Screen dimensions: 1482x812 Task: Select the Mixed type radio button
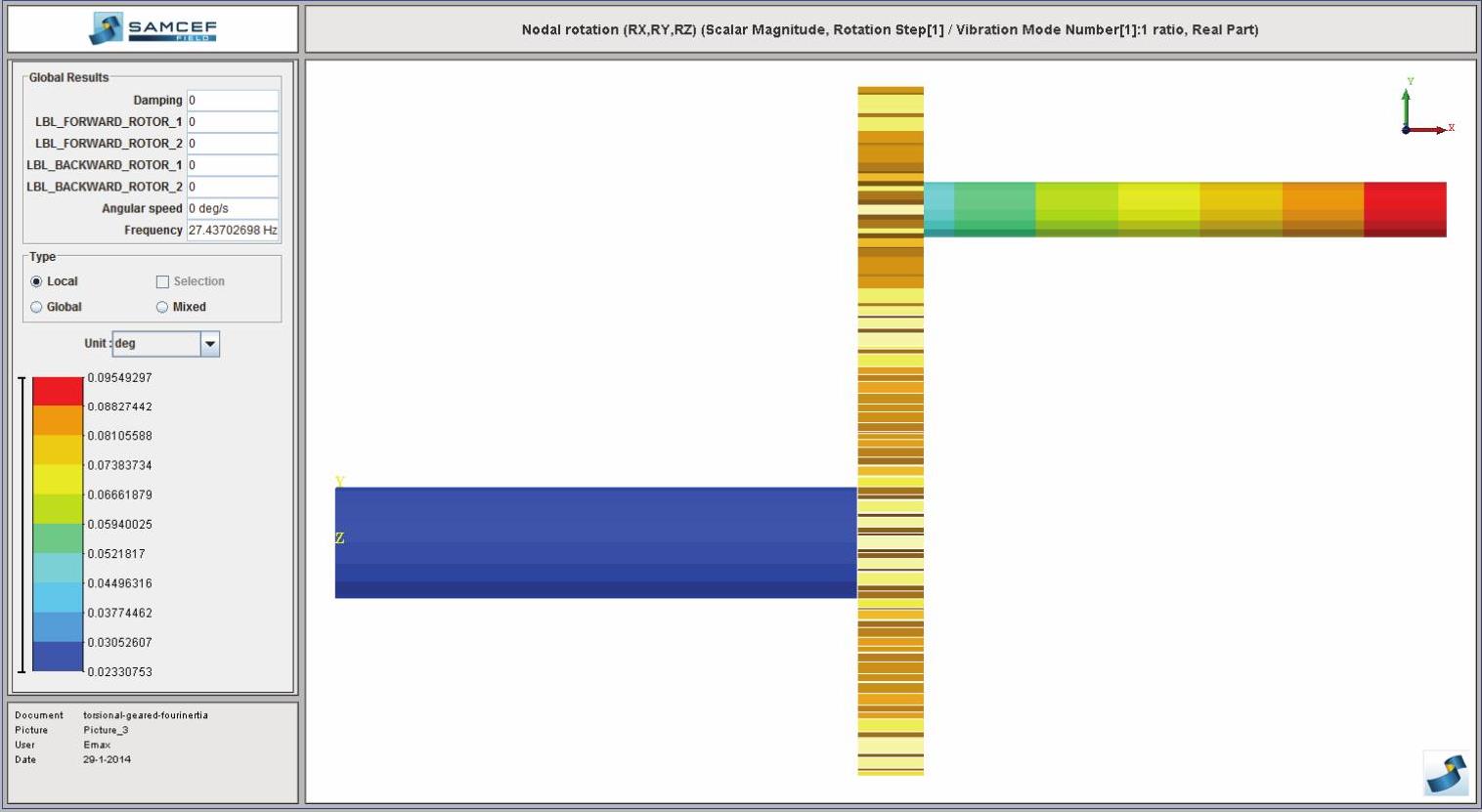(162, 307)
